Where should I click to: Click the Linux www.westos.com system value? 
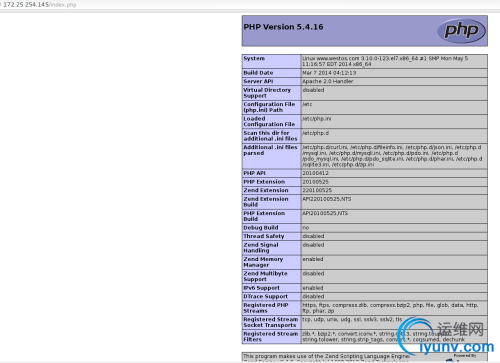pos(385,61)
